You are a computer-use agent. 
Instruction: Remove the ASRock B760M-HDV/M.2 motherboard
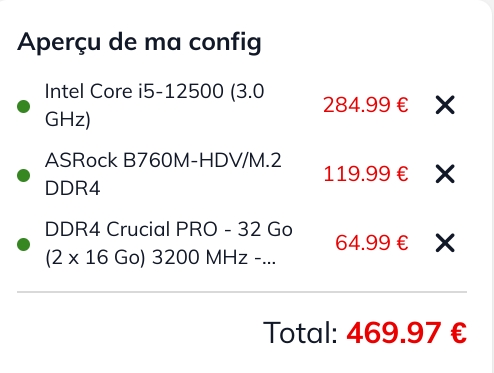(445, 174)
